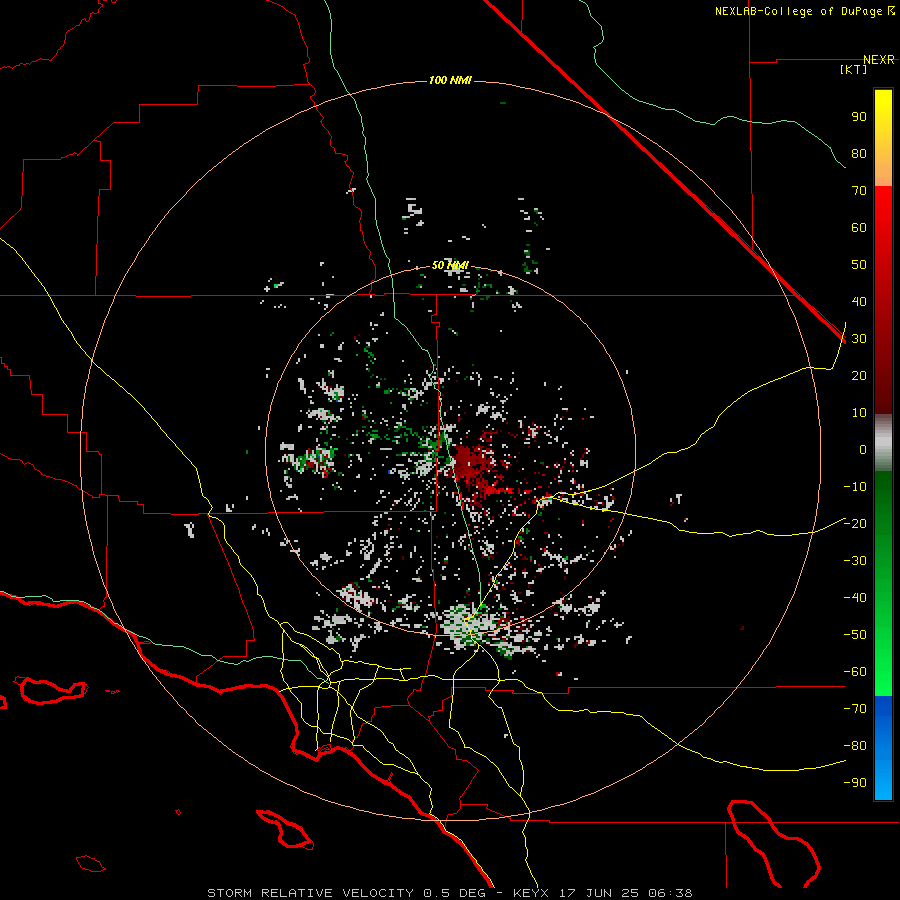Click the -40 scale value

pyautogui.click(x=855, y=598)
